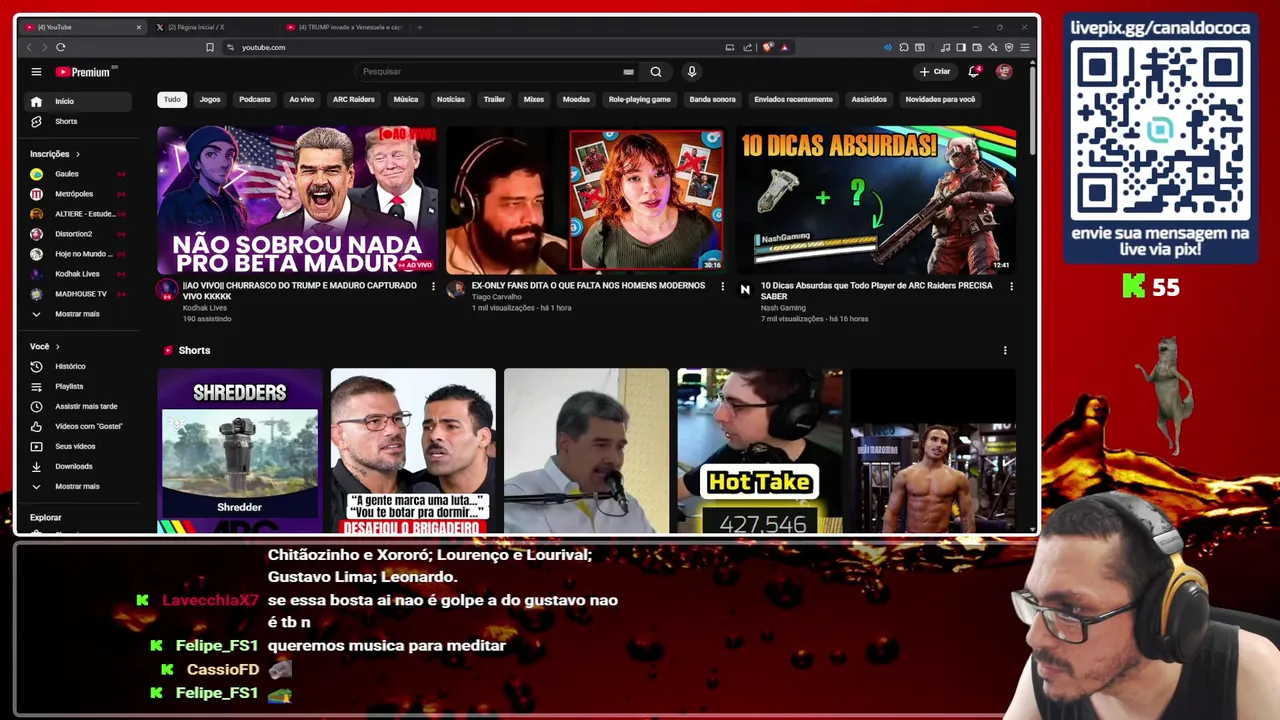Select the Podcasts filter chip
1280x720 pixels.
255,99
